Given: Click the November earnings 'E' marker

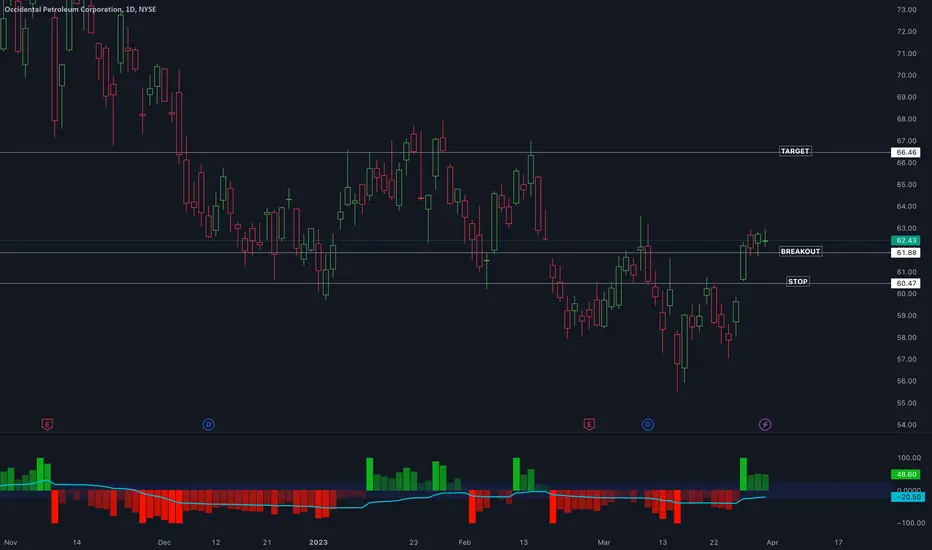Looking at the screenshot, I should [47, 424].
